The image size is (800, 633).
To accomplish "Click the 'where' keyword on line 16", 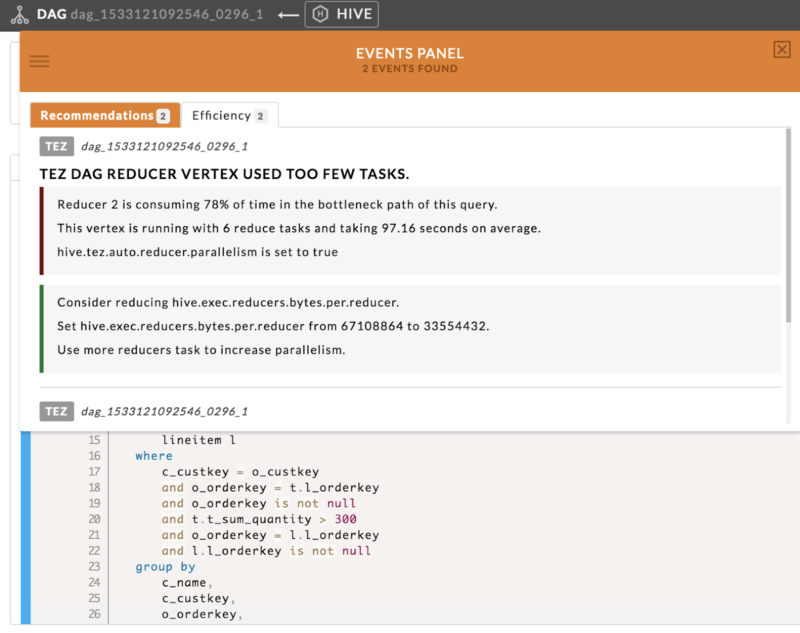I will [x=154, y=456].
